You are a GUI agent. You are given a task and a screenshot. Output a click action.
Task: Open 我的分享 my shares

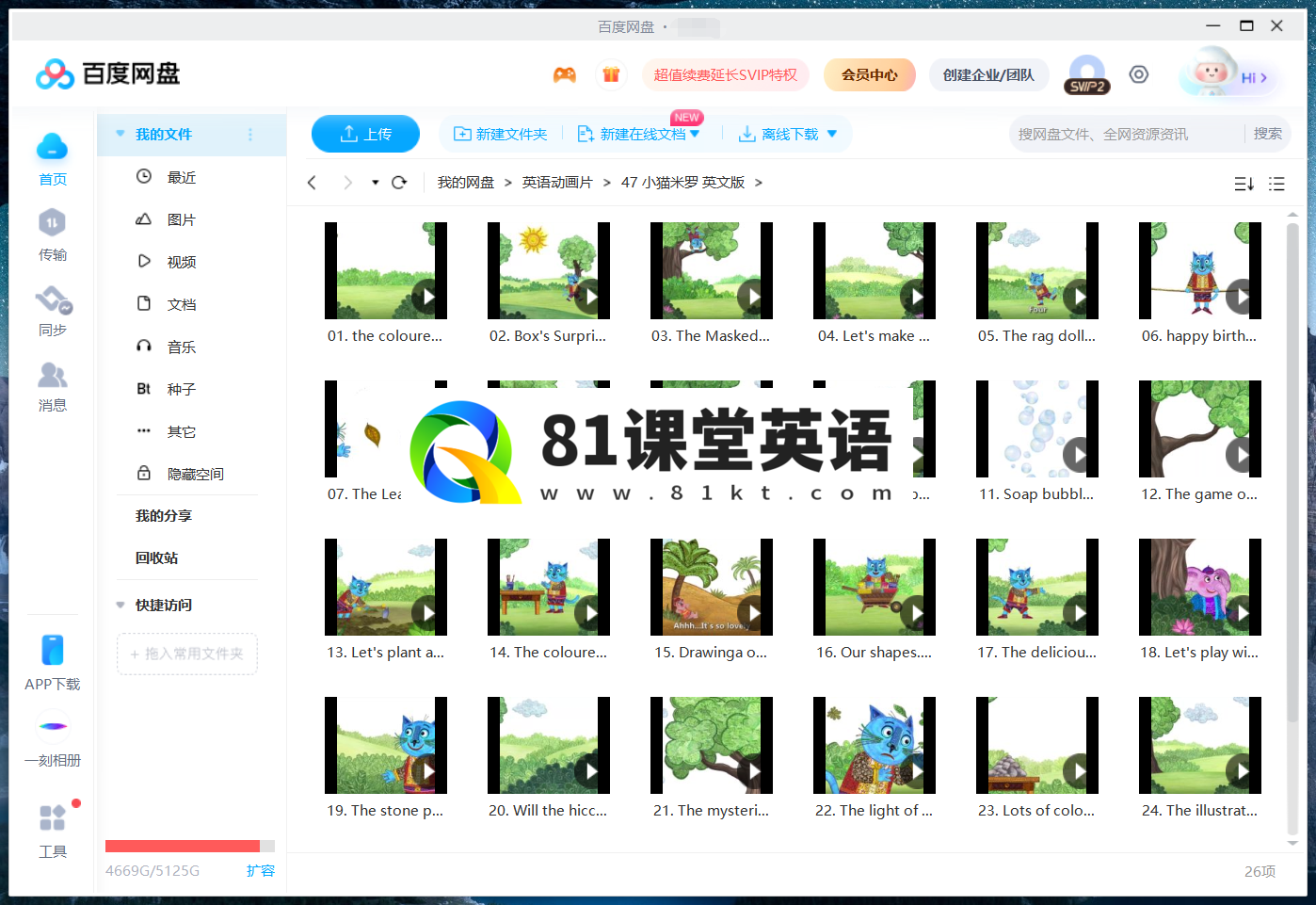pos(163,516)
